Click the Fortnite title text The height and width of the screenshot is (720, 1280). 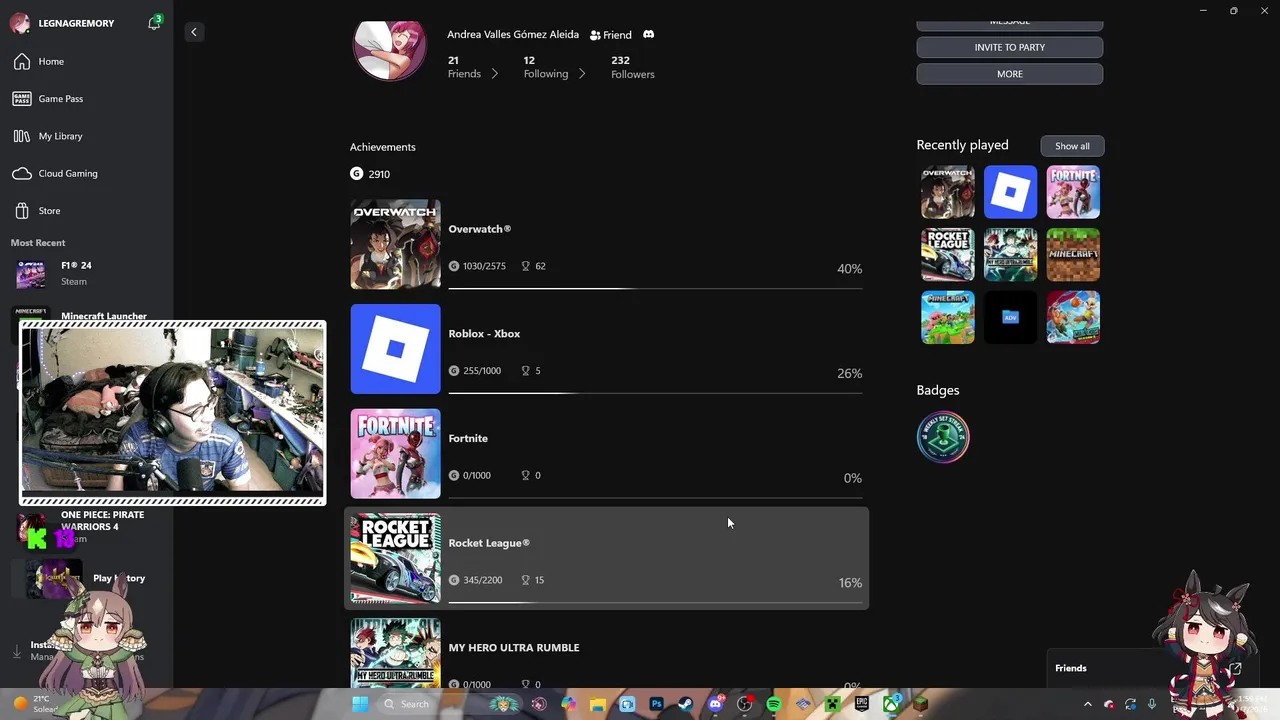point(468,438)
